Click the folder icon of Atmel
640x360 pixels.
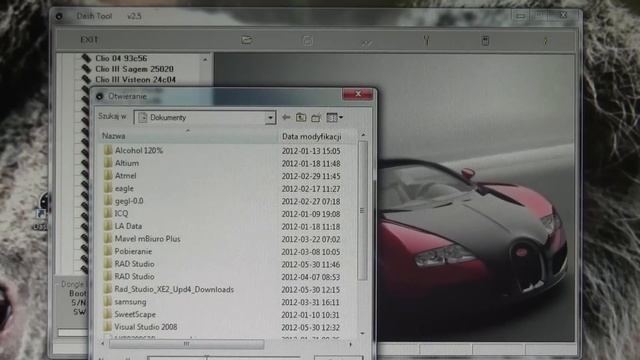pyautogui.click(x=108, y=176)
